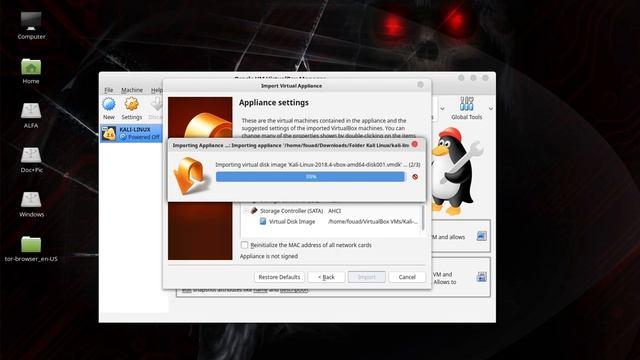Image resolution: width=640 pixels, height=360 pixels.
Task: Click the import progress bar
Action: (x=310, y=177)
